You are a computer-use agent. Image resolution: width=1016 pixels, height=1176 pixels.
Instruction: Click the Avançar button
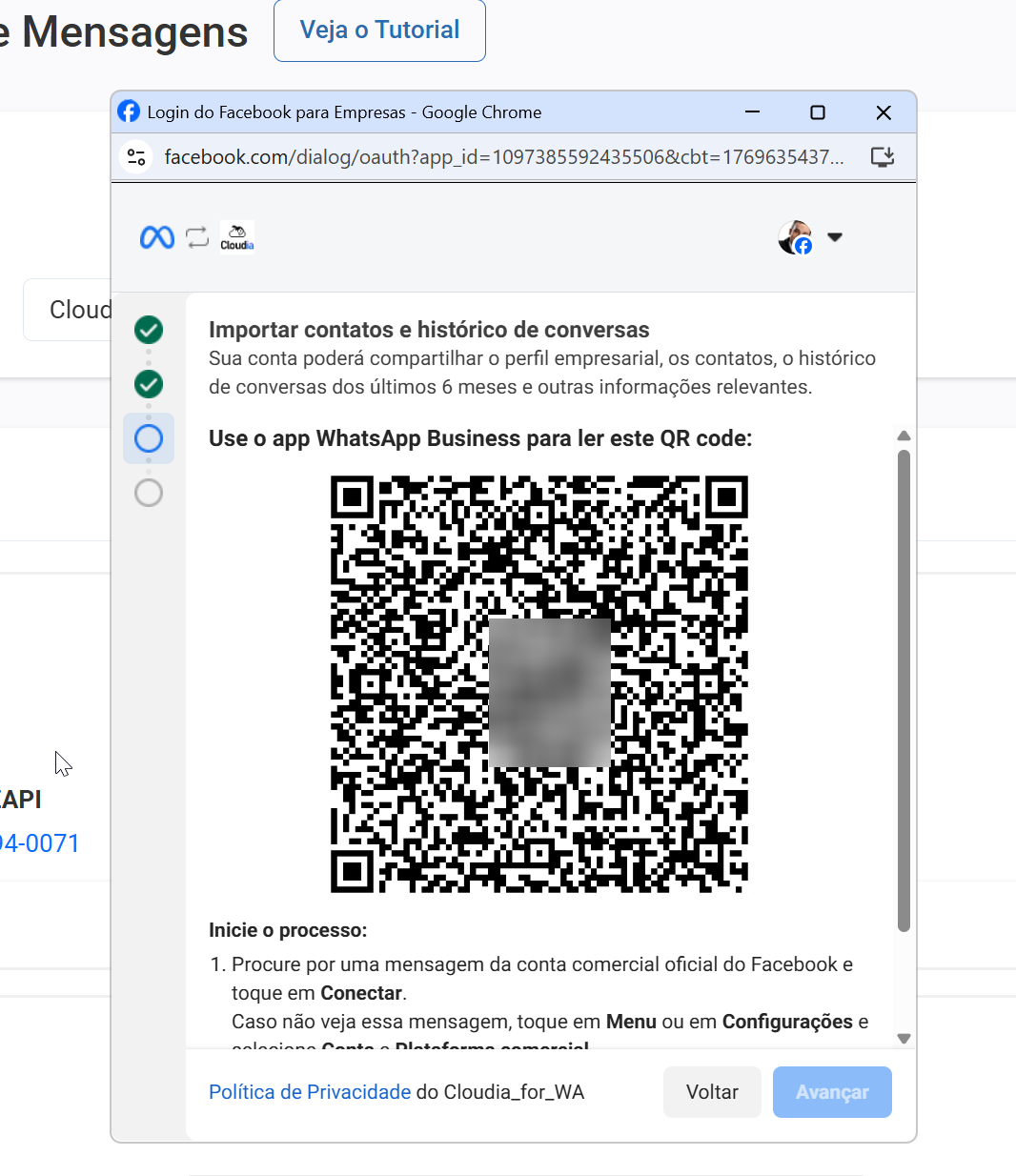832,1092
